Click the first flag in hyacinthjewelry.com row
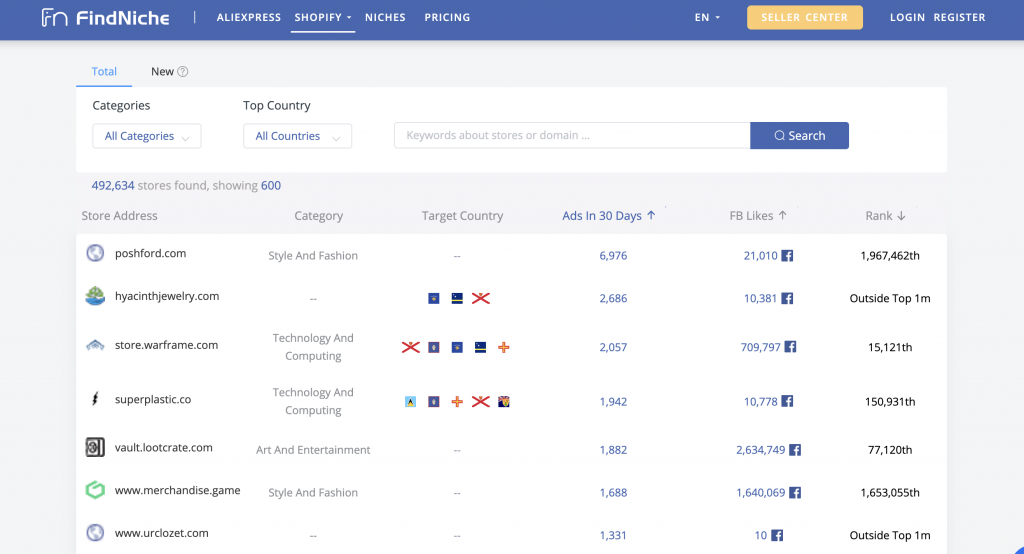This screenshot has height=554, width=1024. click(434, 299)
